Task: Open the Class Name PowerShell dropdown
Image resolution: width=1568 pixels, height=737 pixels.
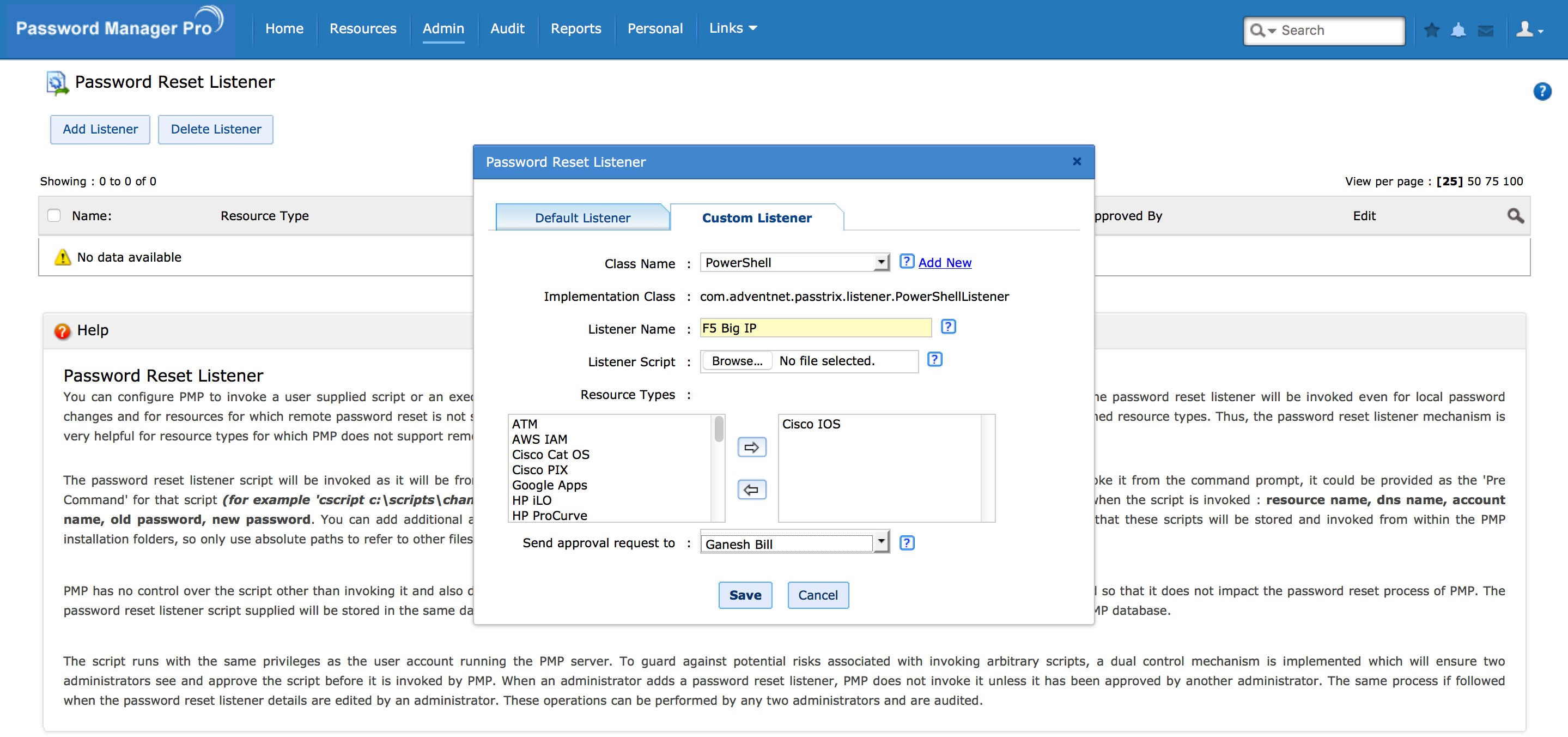Action: click(x=794, y=263)
